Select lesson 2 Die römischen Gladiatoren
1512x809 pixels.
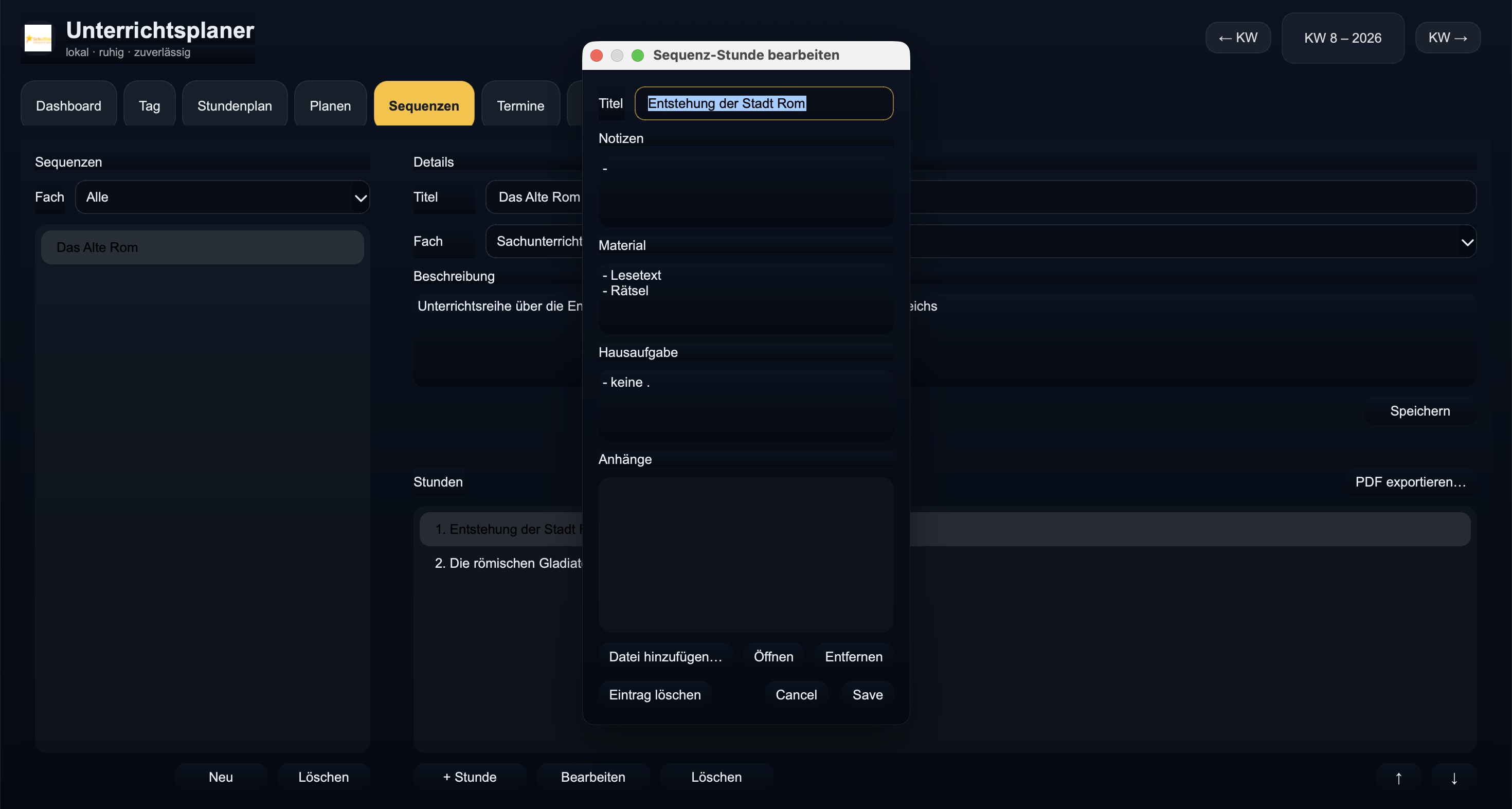click(508, 563)
